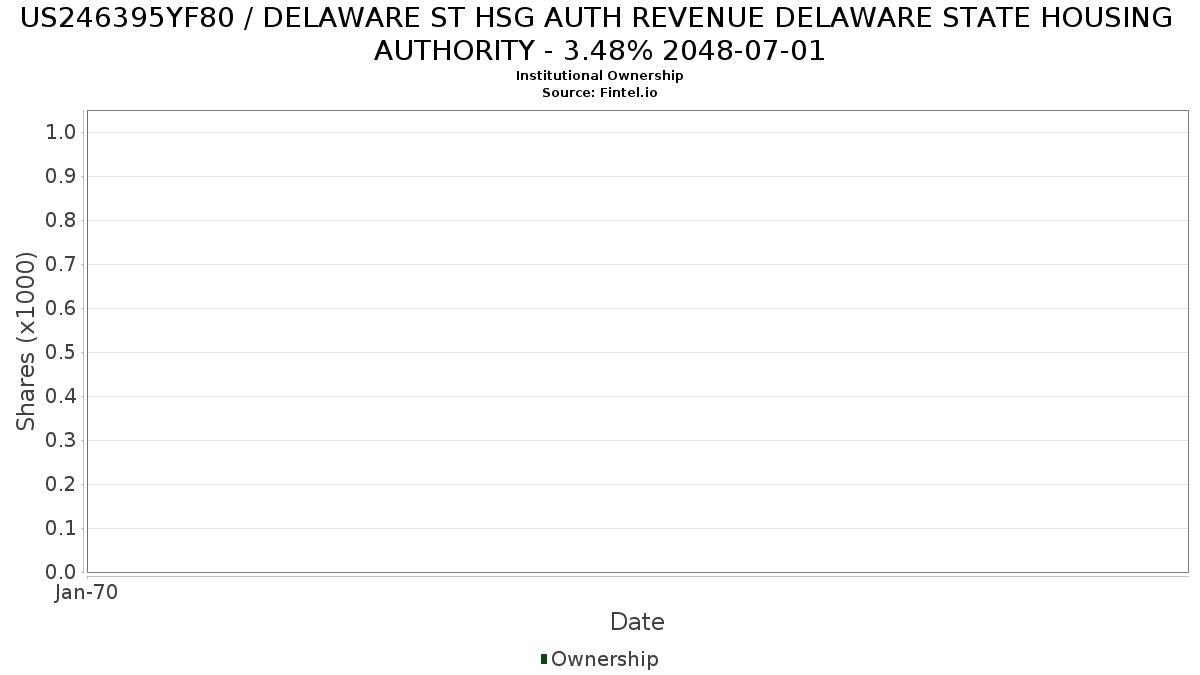Viewport: 1200px width, 675px height.
Task: Click the 0.0 y-axis tick label
Action: [x=62, y=573]
